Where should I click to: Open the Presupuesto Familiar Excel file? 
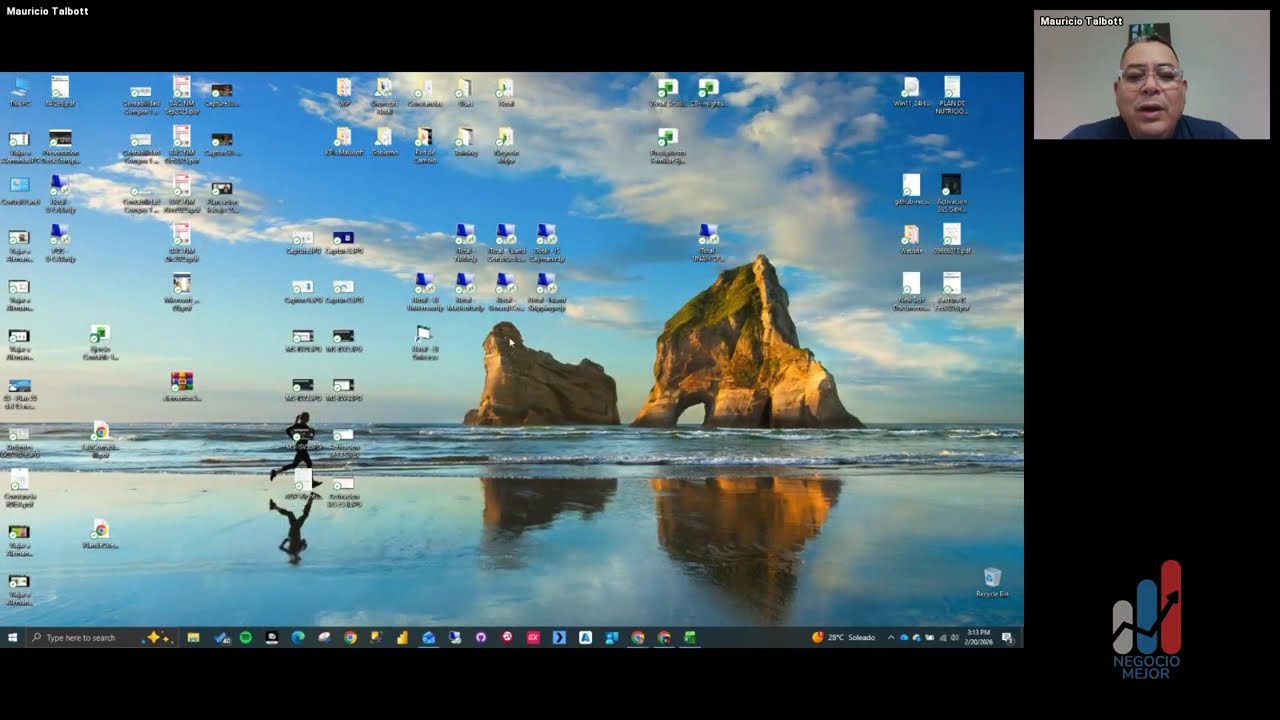667,144
